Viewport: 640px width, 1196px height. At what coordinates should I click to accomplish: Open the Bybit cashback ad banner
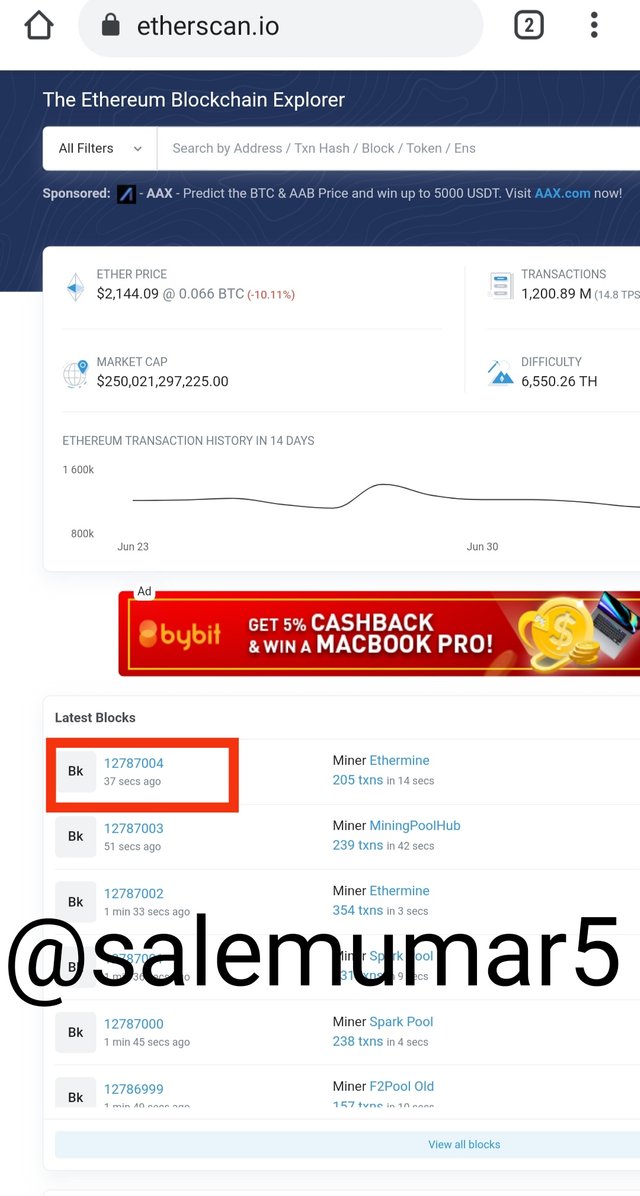(379, 633)
